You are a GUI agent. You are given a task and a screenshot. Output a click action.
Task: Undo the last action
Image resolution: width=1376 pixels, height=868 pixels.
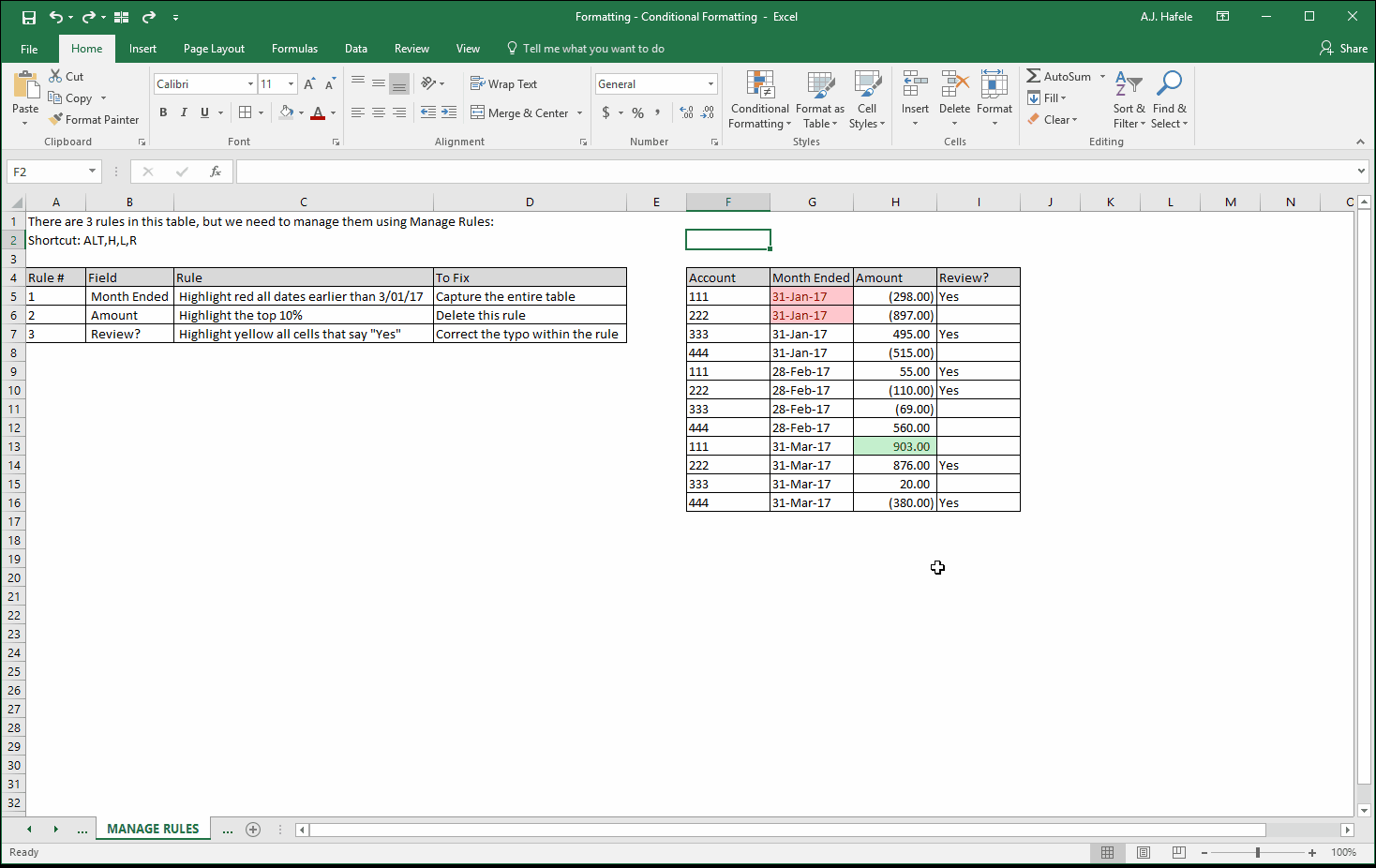click(56, 17)
